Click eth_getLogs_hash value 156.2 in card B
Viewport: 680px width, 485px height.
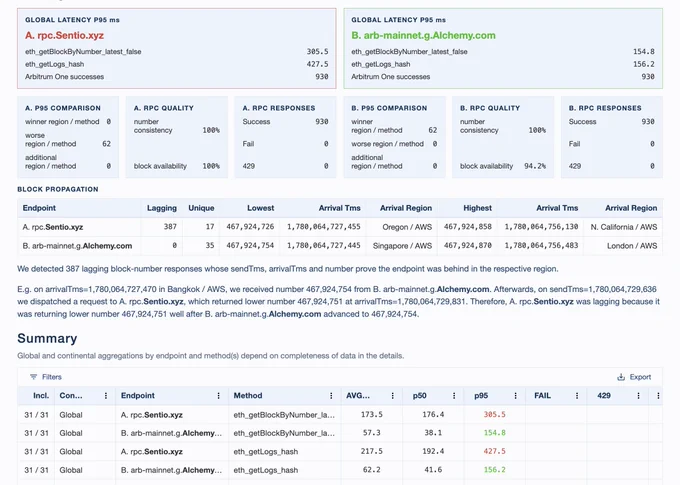tap(644, 64)
